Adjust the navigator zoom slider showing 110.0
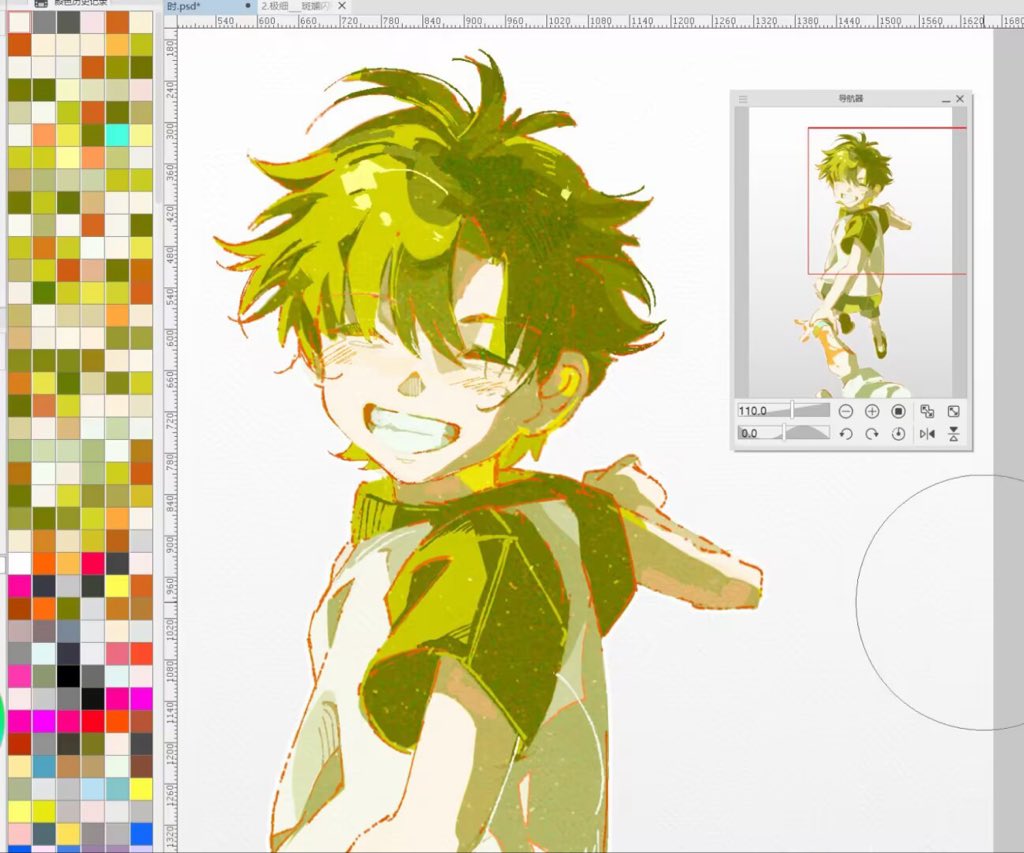 (x=783, y=411)
